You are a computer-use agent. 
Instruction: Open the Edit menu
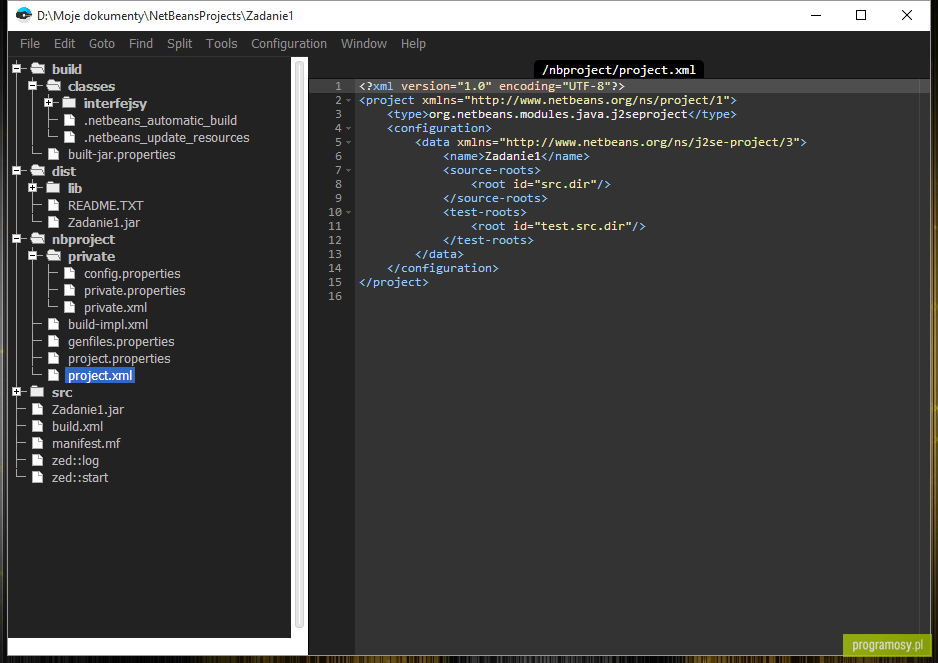click(64, 44)
